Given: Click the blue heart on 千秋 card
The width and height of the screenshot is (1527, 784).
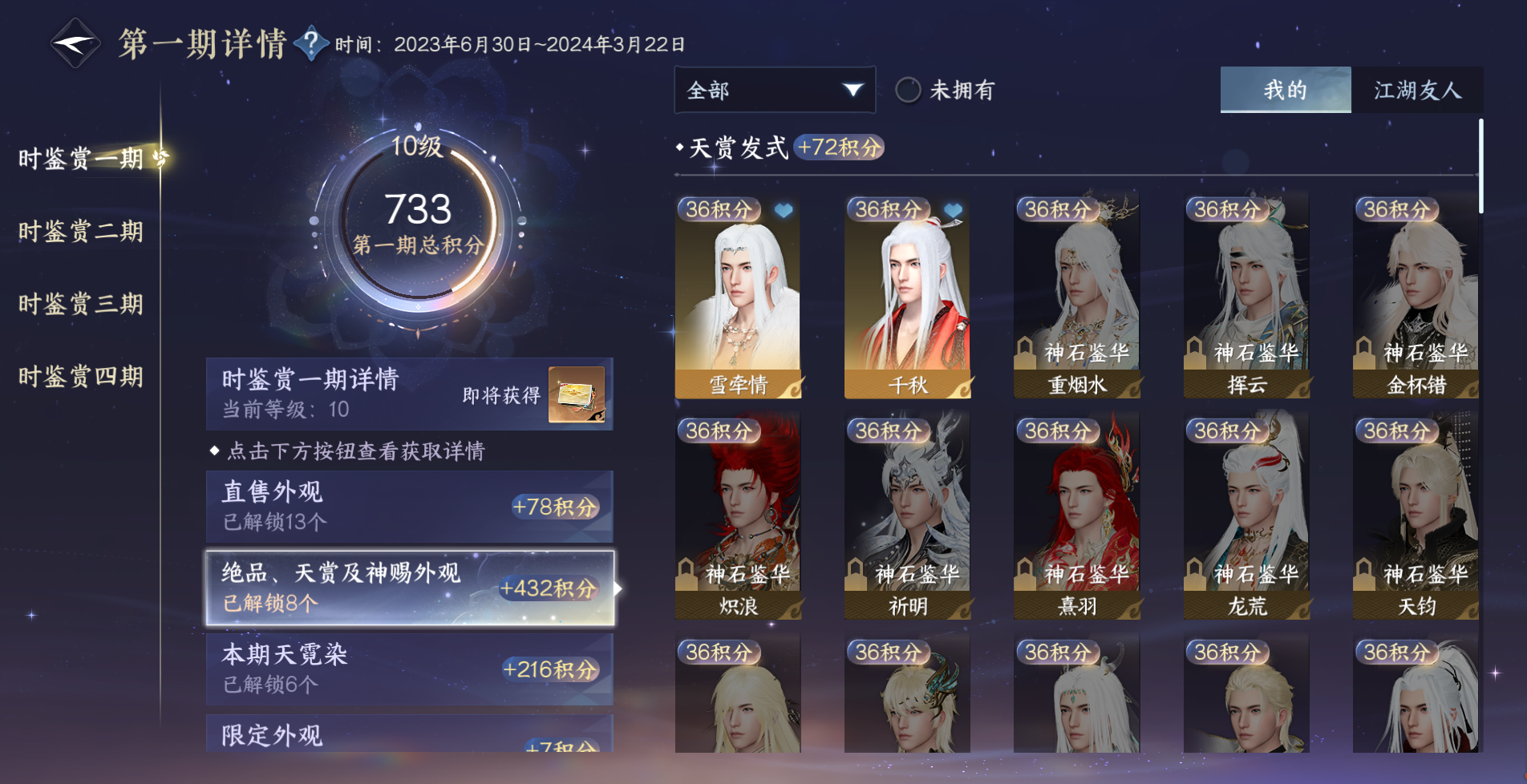Looking at the screenshot, I should tap(953, 211).
